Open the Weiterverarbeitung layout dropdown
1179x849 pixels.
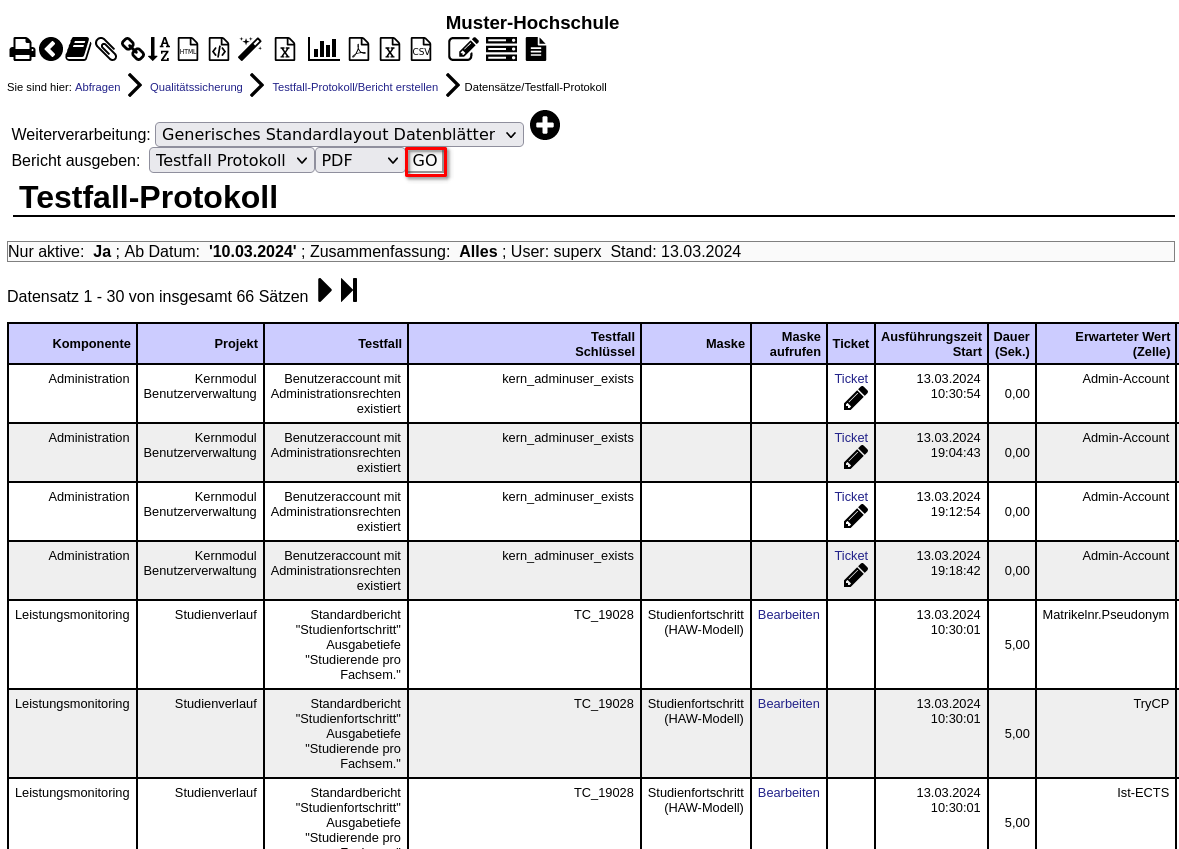click(339, 134)
